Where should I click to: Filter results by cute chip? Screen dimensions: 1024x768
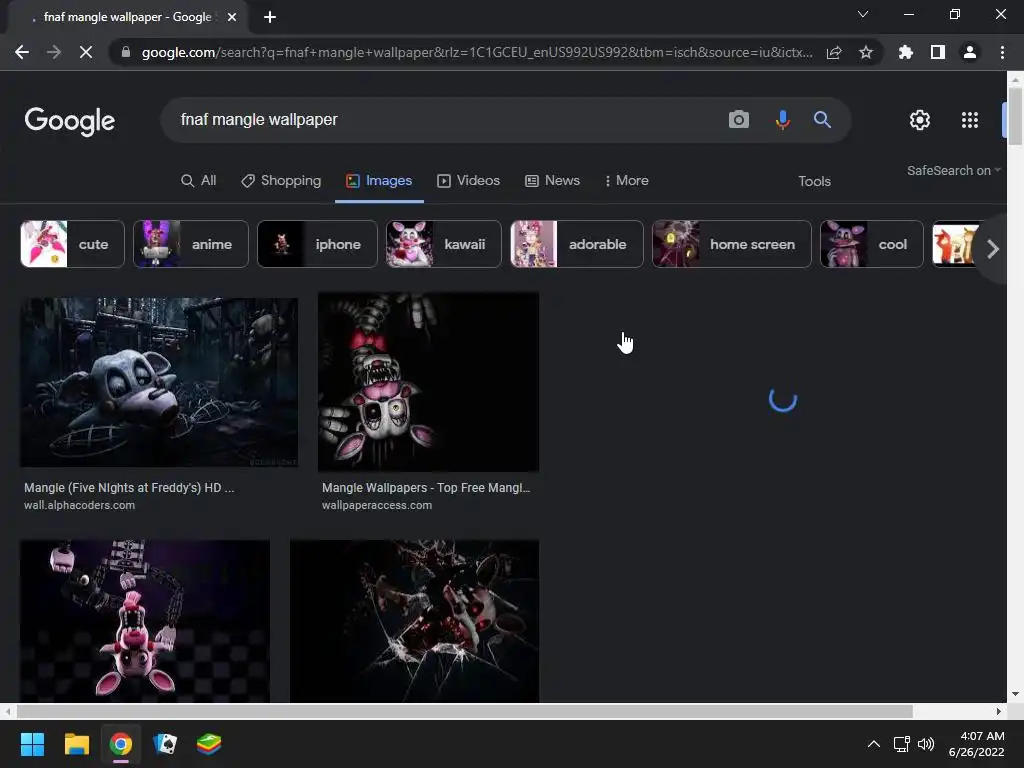pyautogui.click(x=72, y=244)
